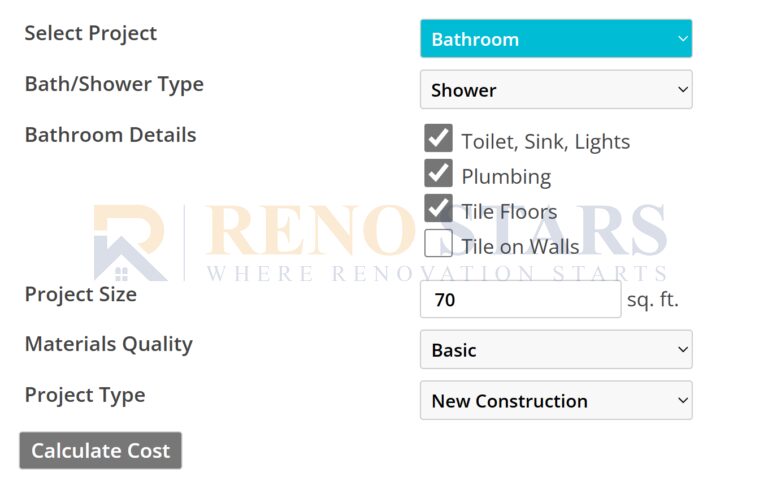Click the 'Bath/Shower Type' field label

(114, 84)
